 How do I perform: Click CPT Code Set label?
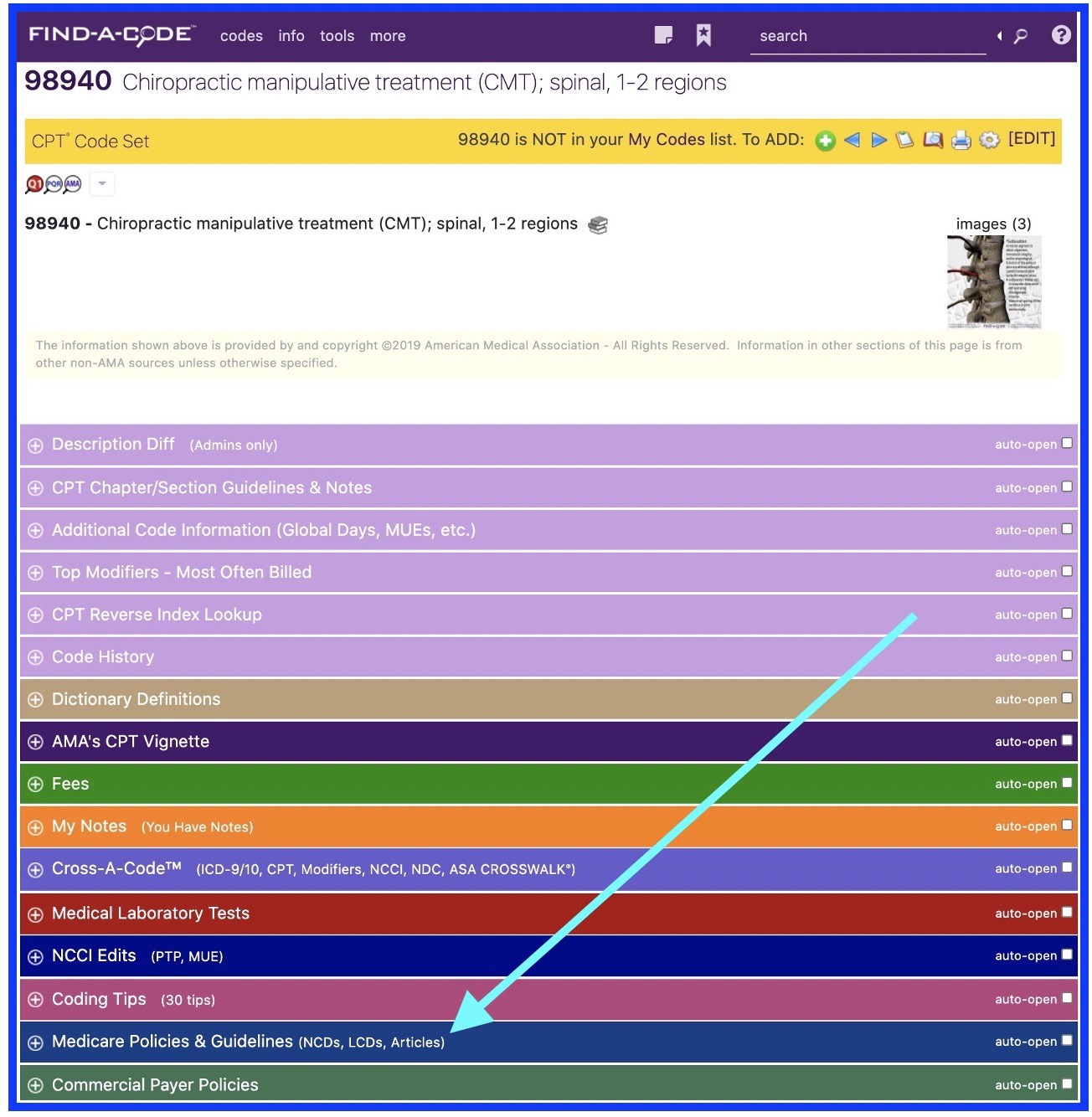point(90,142)
